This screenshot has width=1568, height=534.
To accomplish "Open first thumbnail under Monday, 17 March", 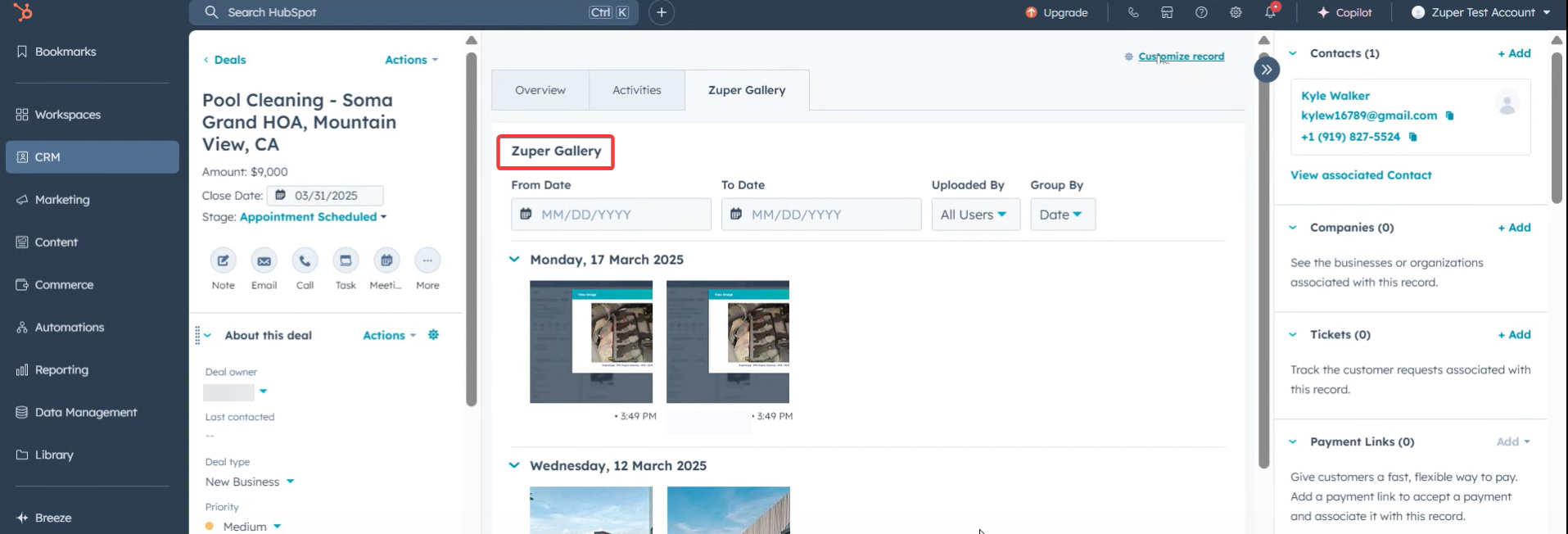I will (x=591, y=342).
